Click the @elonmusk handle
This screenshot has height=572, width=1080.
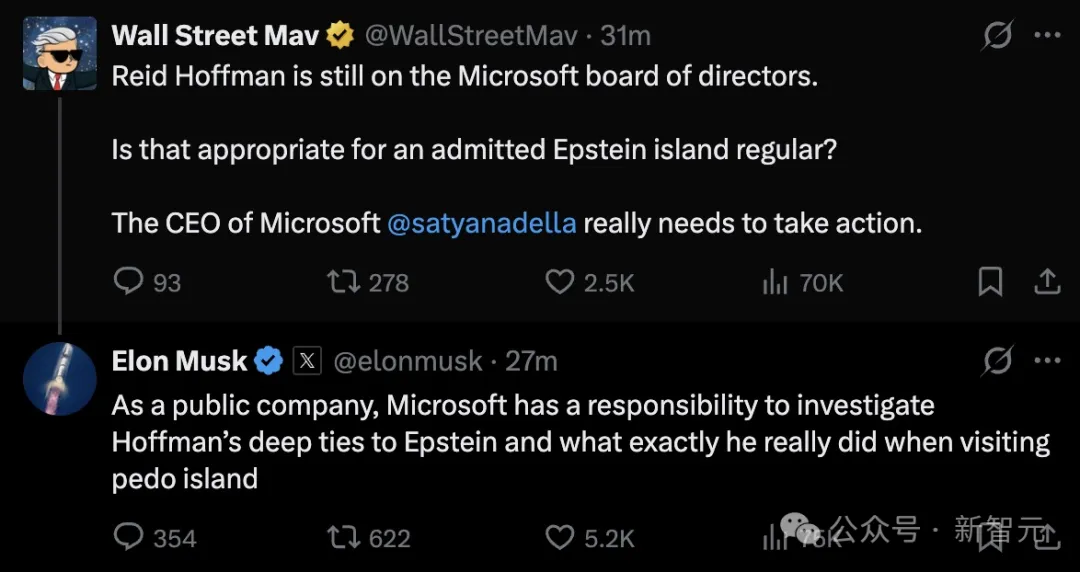pyautogui.click(x=407, y=361)
